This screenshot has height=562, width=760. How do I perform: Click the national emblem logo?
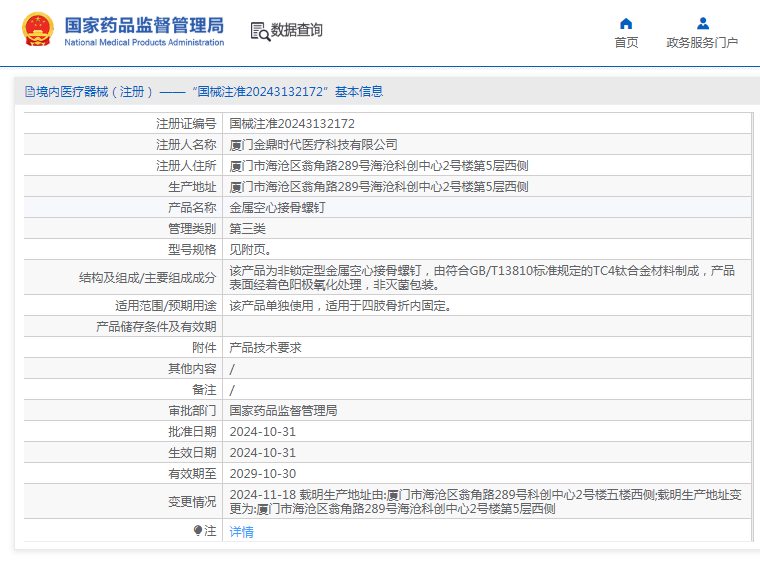pos(38,30)
